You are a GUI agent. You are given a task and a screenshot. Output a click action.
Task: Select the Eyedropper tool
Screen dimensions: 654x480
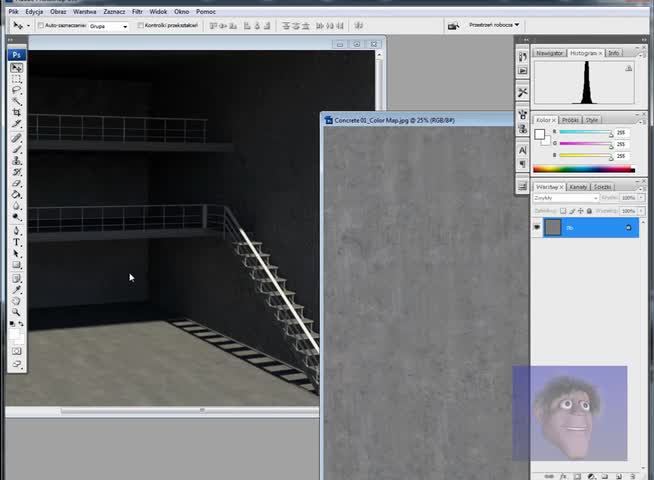point(17,289)
